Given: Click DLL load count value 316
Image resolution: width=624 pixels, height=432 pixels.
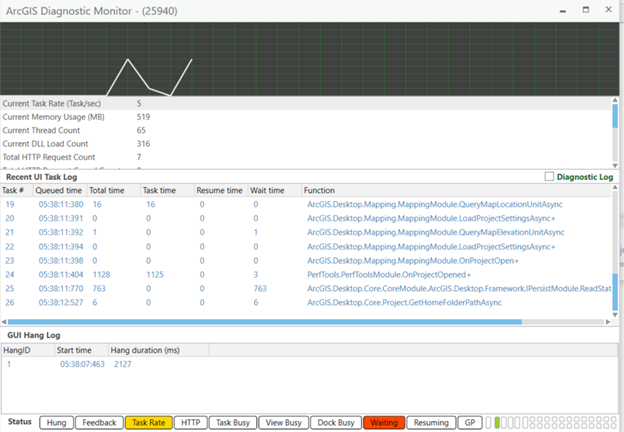Looking at the screenshot, I should 143,144.
